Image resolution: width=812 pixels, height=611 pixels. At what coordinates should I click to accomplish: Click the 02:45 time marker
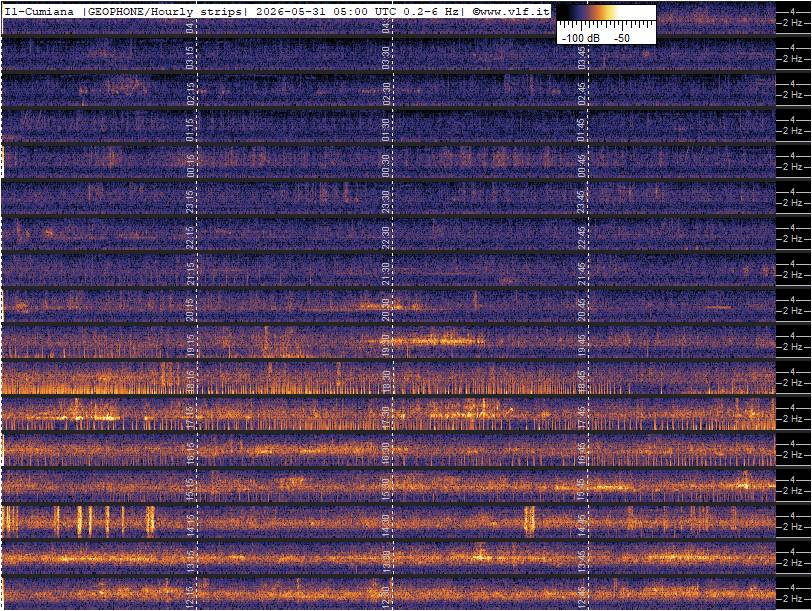[582, 94]
